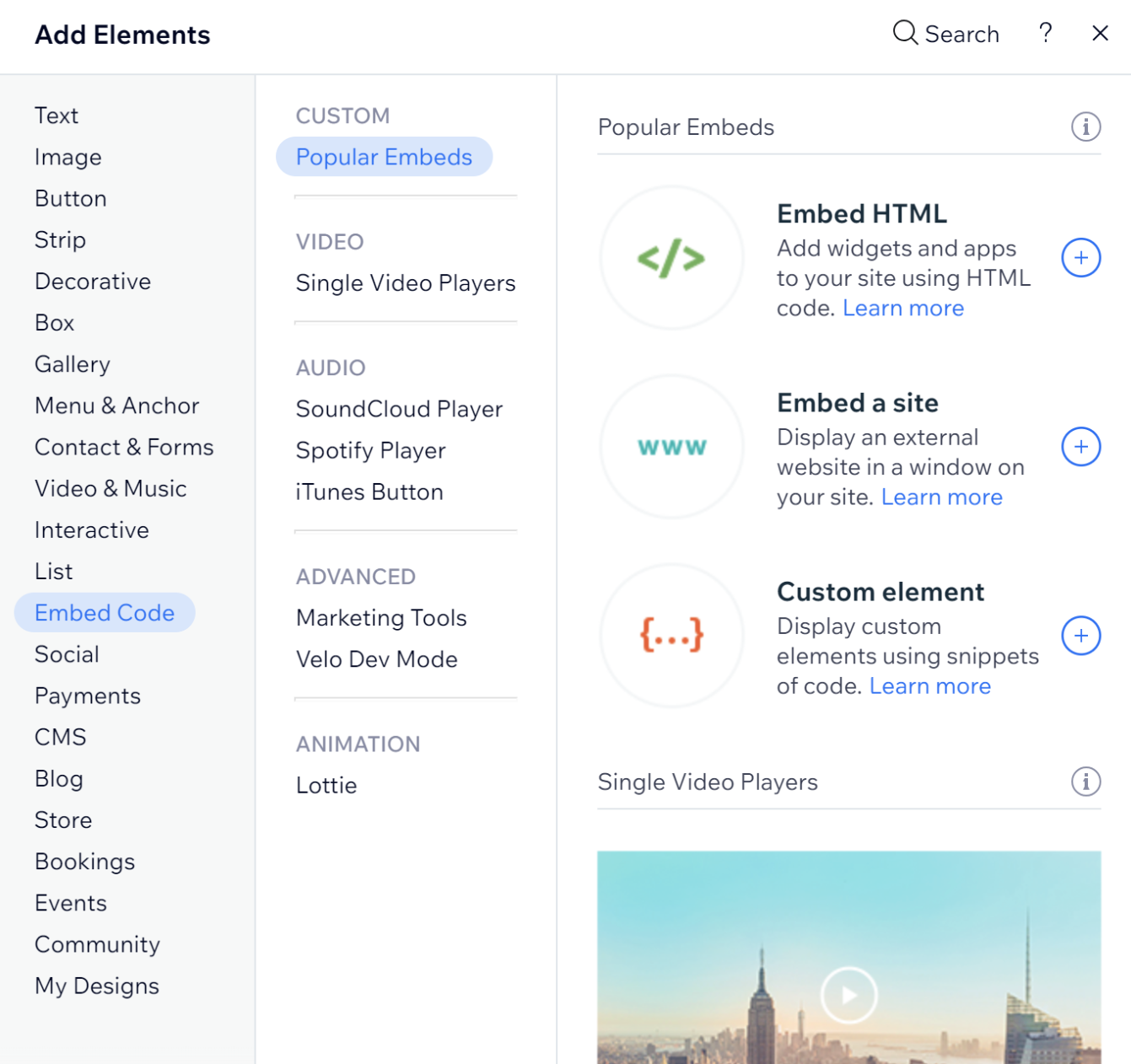
Task: Open the help question mark icon
Action: coord(1046,33)
